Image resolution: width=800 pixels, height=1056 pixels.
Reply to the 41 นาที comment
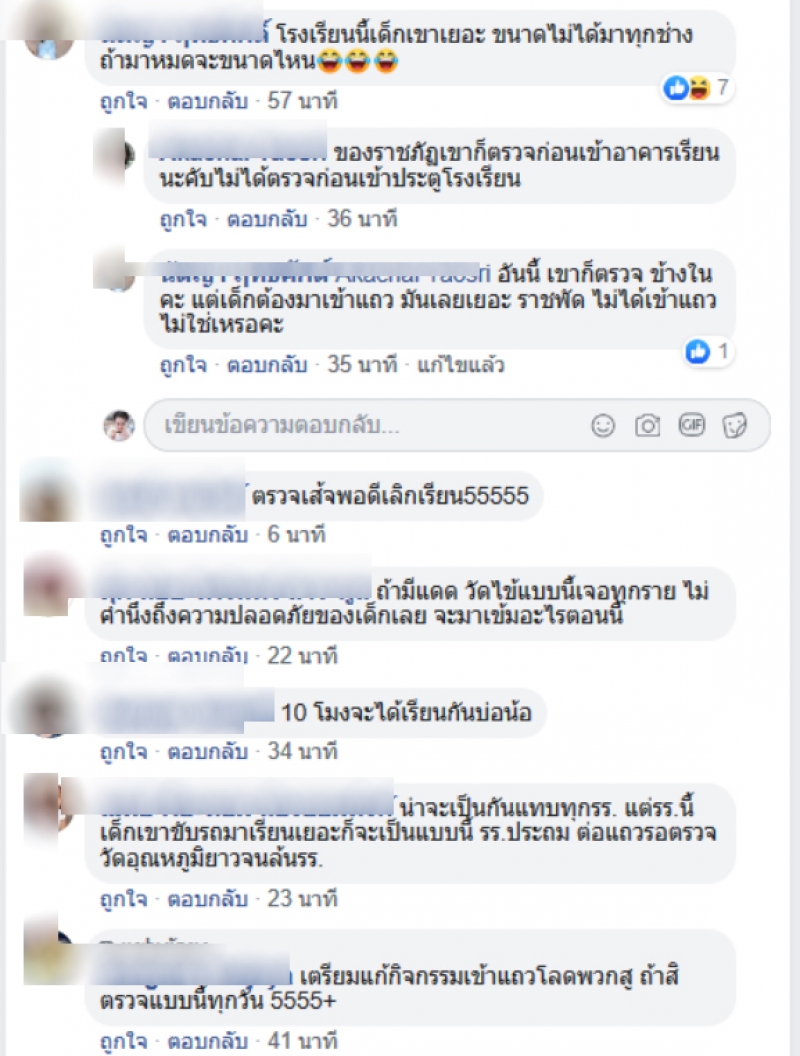pos(207,1041)
